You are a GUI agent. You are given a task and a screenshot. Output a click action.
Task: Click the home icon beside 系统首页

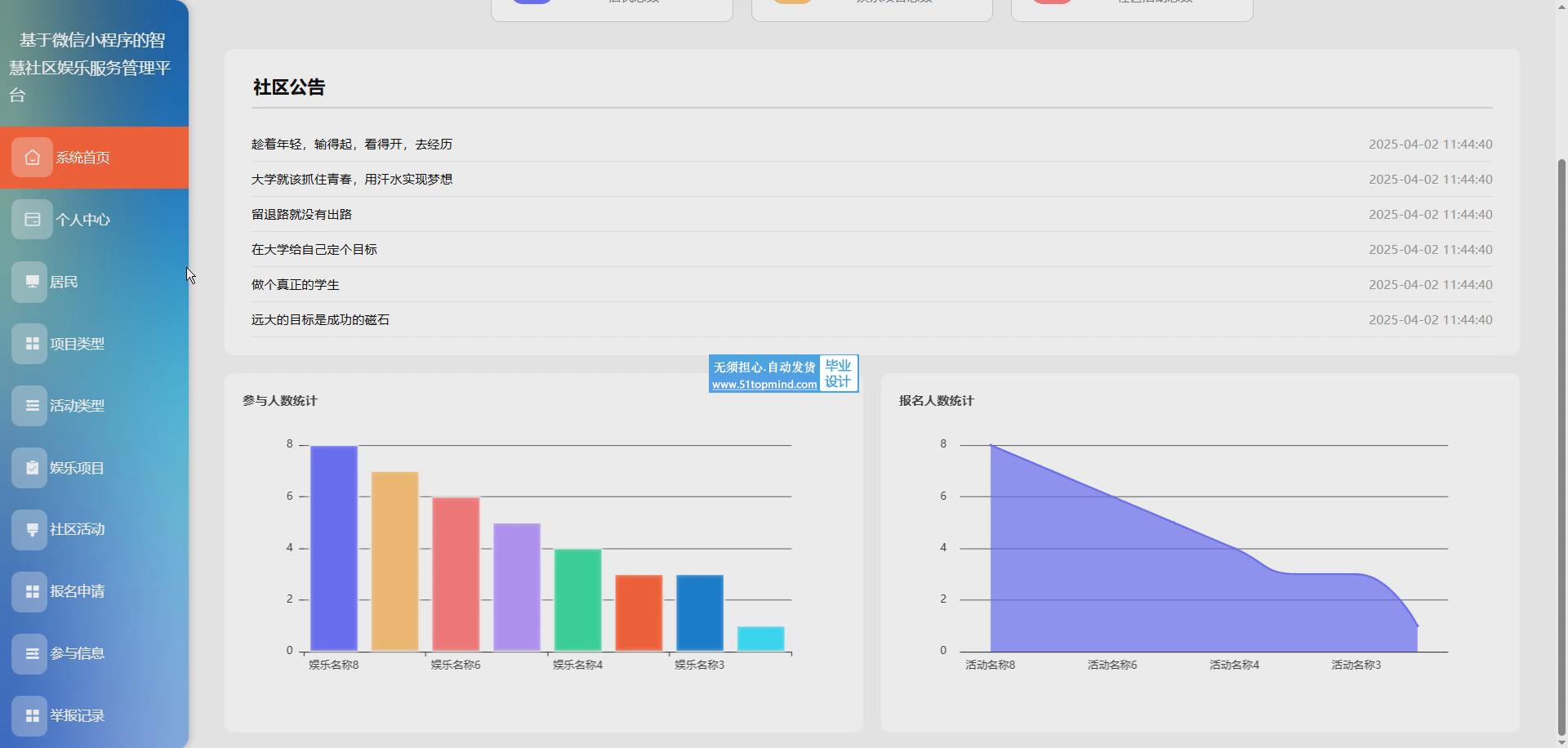click(x=32, y=158)
